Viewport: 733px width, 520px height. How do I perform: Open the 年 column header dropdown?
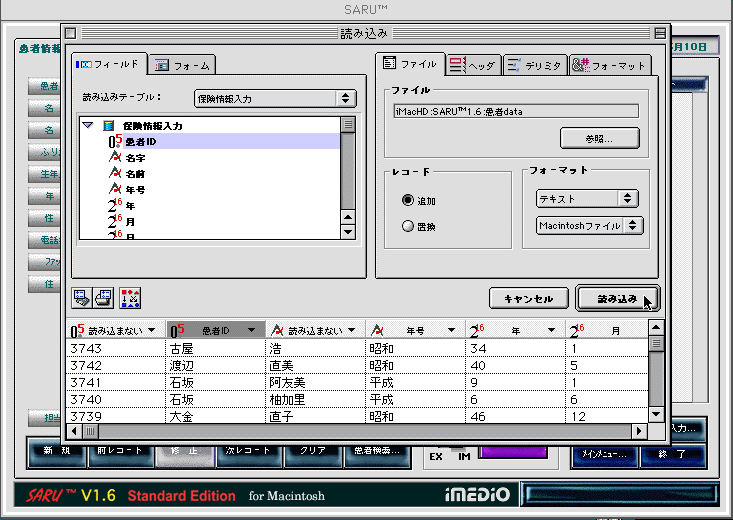551,330
